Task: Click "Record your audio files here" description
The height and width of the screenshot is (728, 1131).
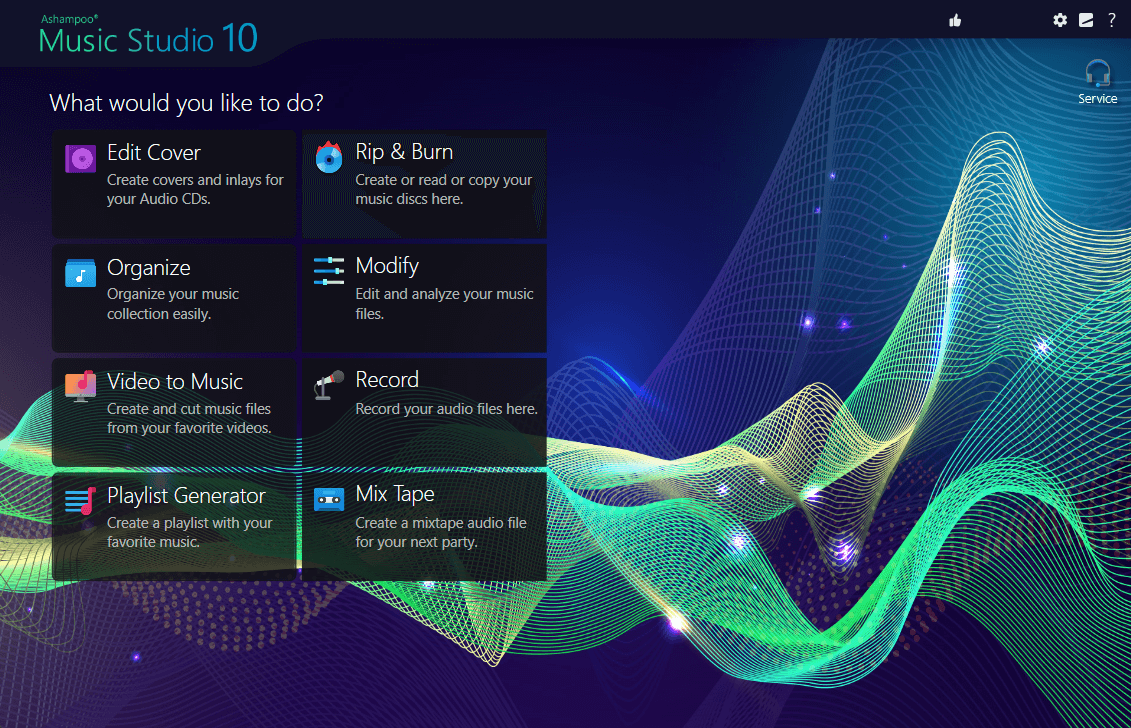Action: point(446,409)
